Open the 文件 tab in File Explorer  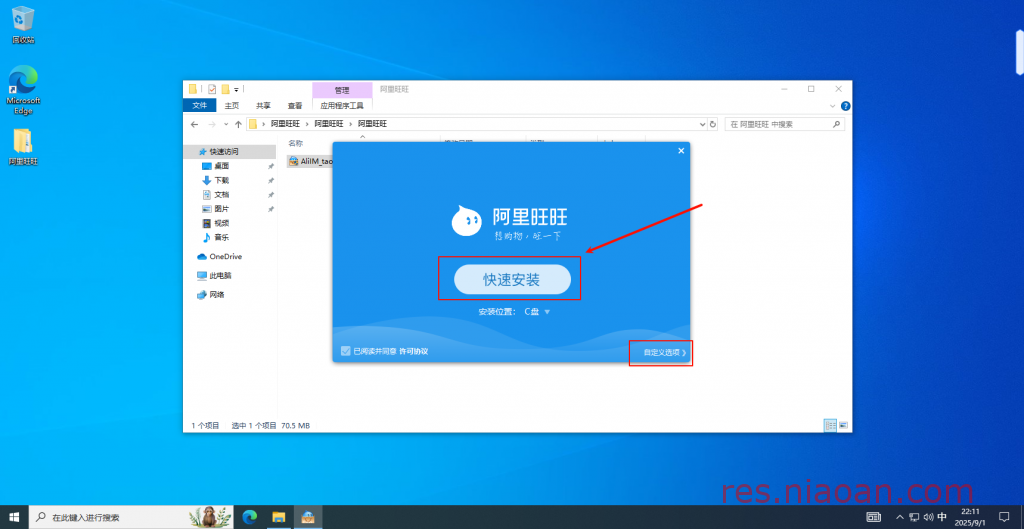pyautogui.click(x=200, y=105)
